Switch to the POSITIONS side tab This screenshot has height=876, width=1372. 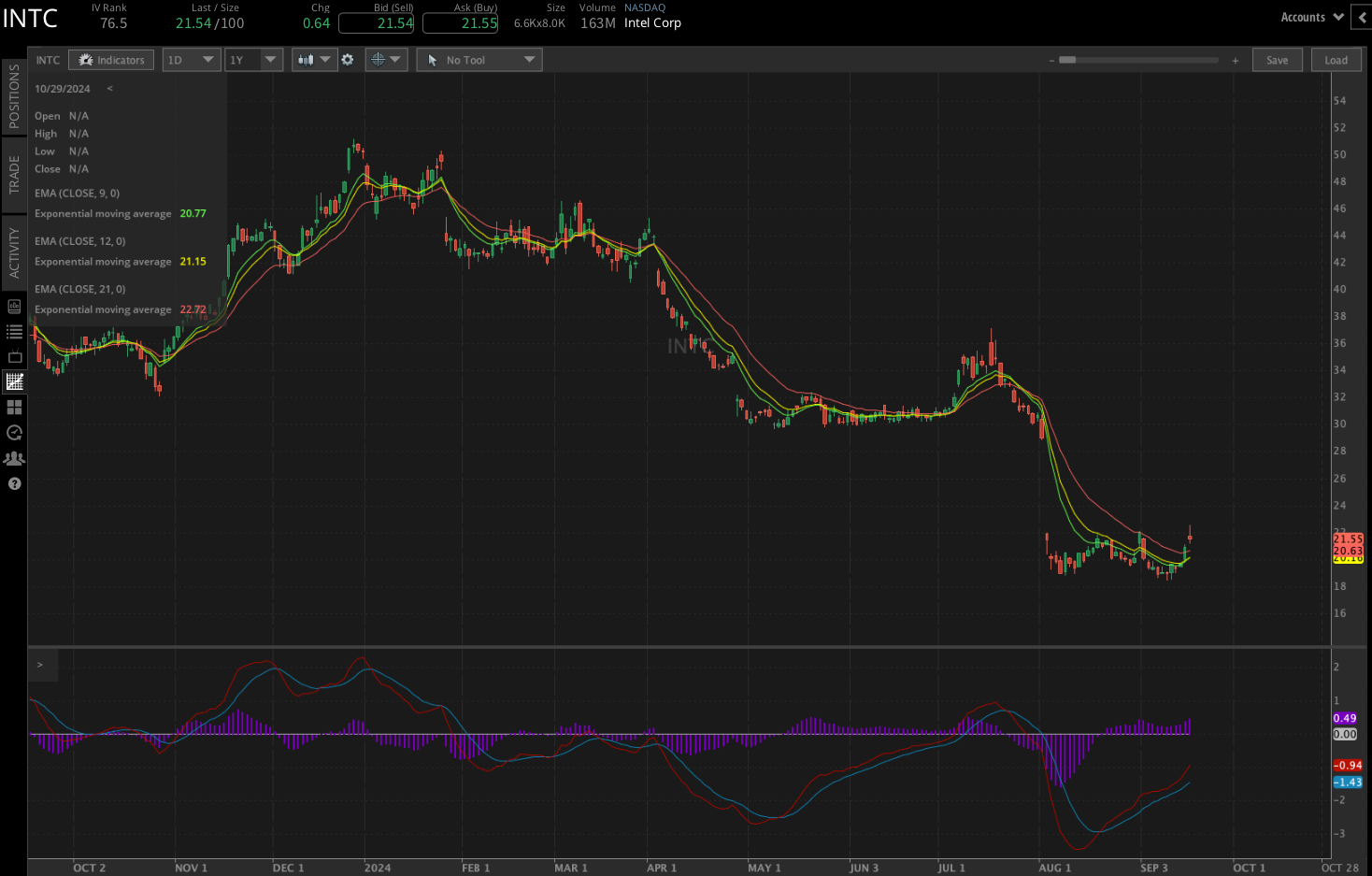tap(14, 96)
